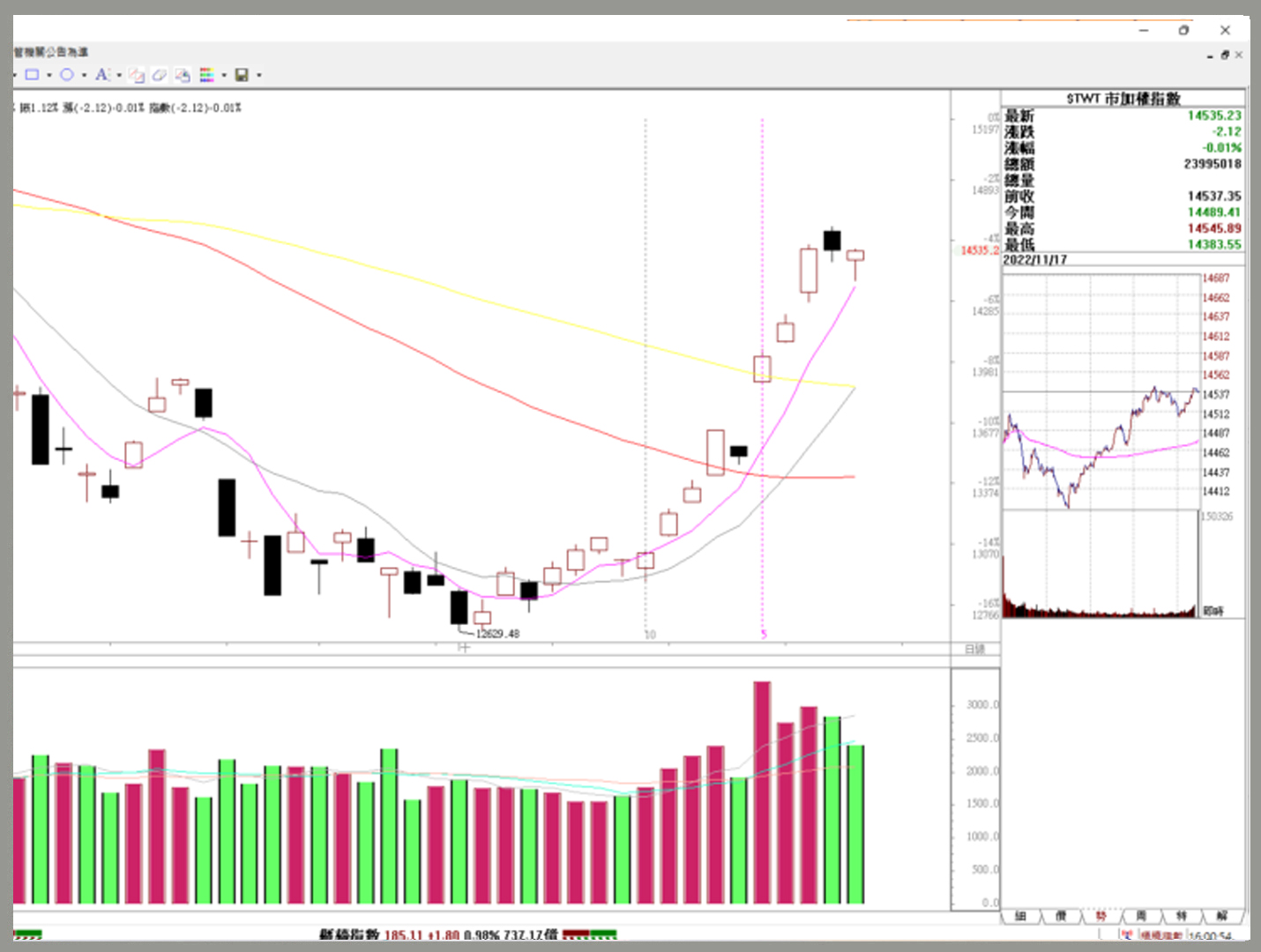Viewport: 1261px width, 952px height.
Task: Click the inner window restore icon
Action: (1225, 55)
